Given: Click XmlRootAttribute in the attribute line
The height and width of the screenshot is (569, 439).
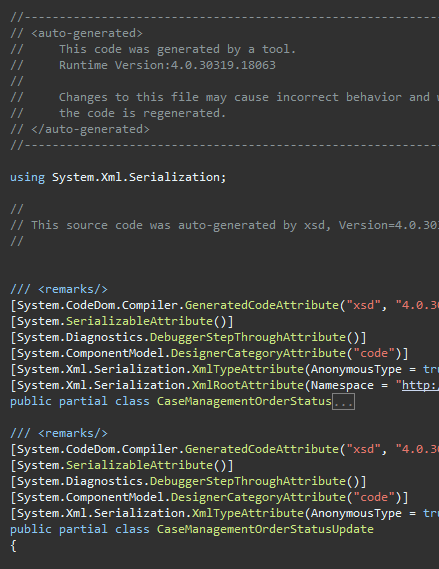Looking at the screenshot, I should pos(247,385).
